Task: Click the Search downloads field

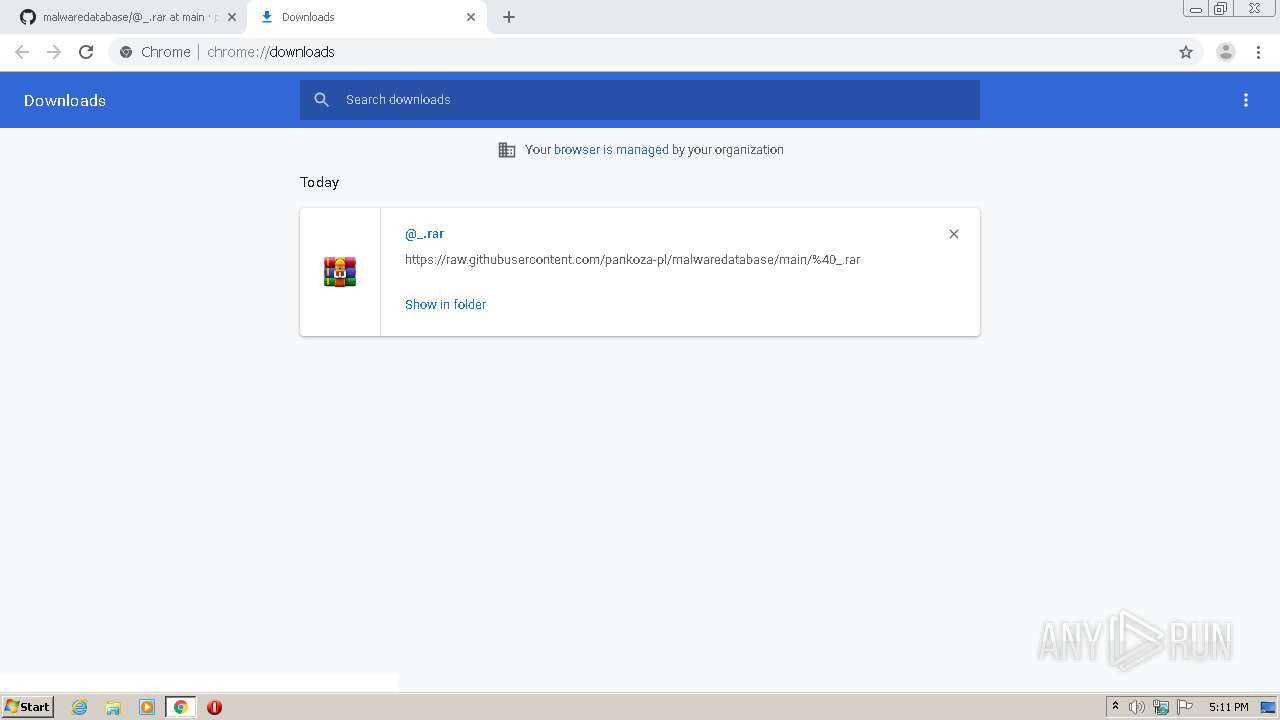Action: point(640,100)
